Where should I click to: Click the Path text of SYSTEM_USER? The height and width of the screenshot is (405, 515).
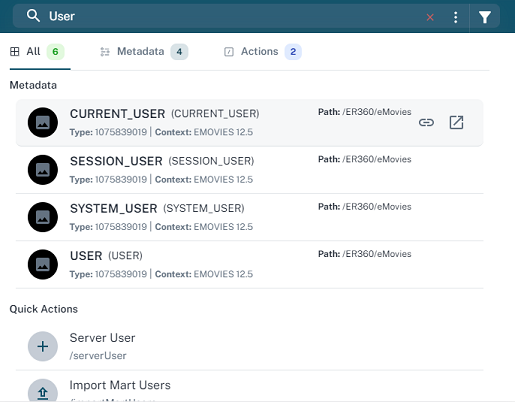pos(365,207)
